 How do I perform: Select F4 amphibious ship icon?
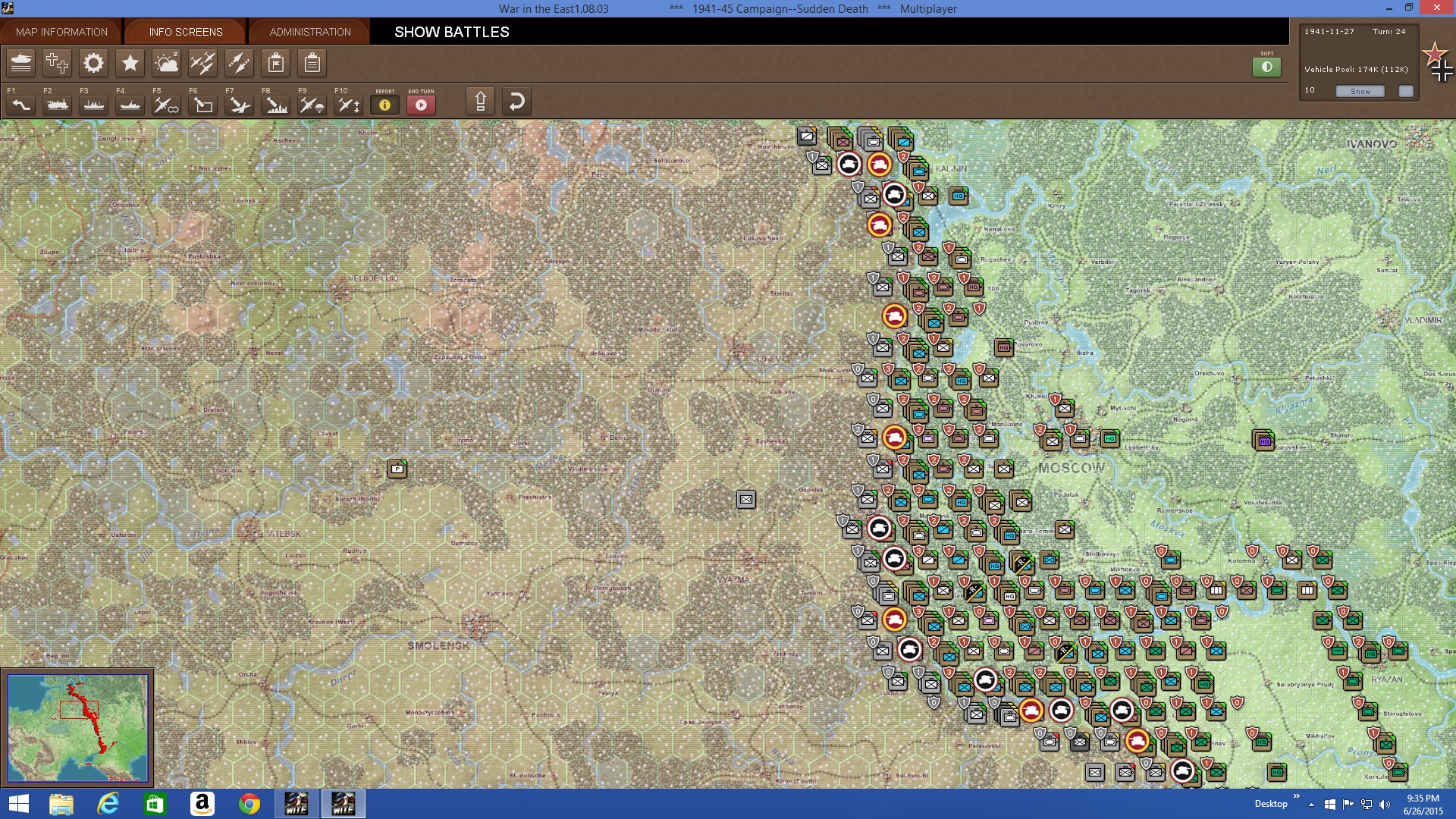pos(130,105)
